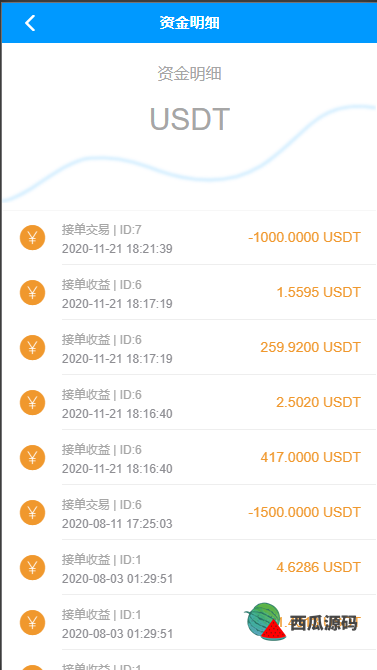377x670 pixels.
Task: Select the 4.6286 USDT amount
Action: (x=318, y=567)
